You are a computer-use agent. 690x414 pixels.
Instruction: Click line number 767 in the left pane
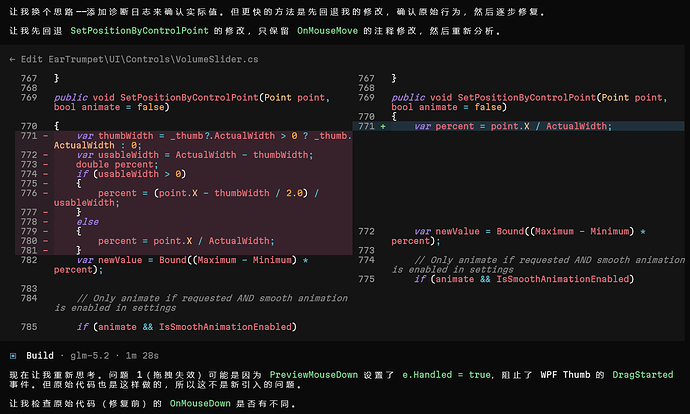(29, 78)
